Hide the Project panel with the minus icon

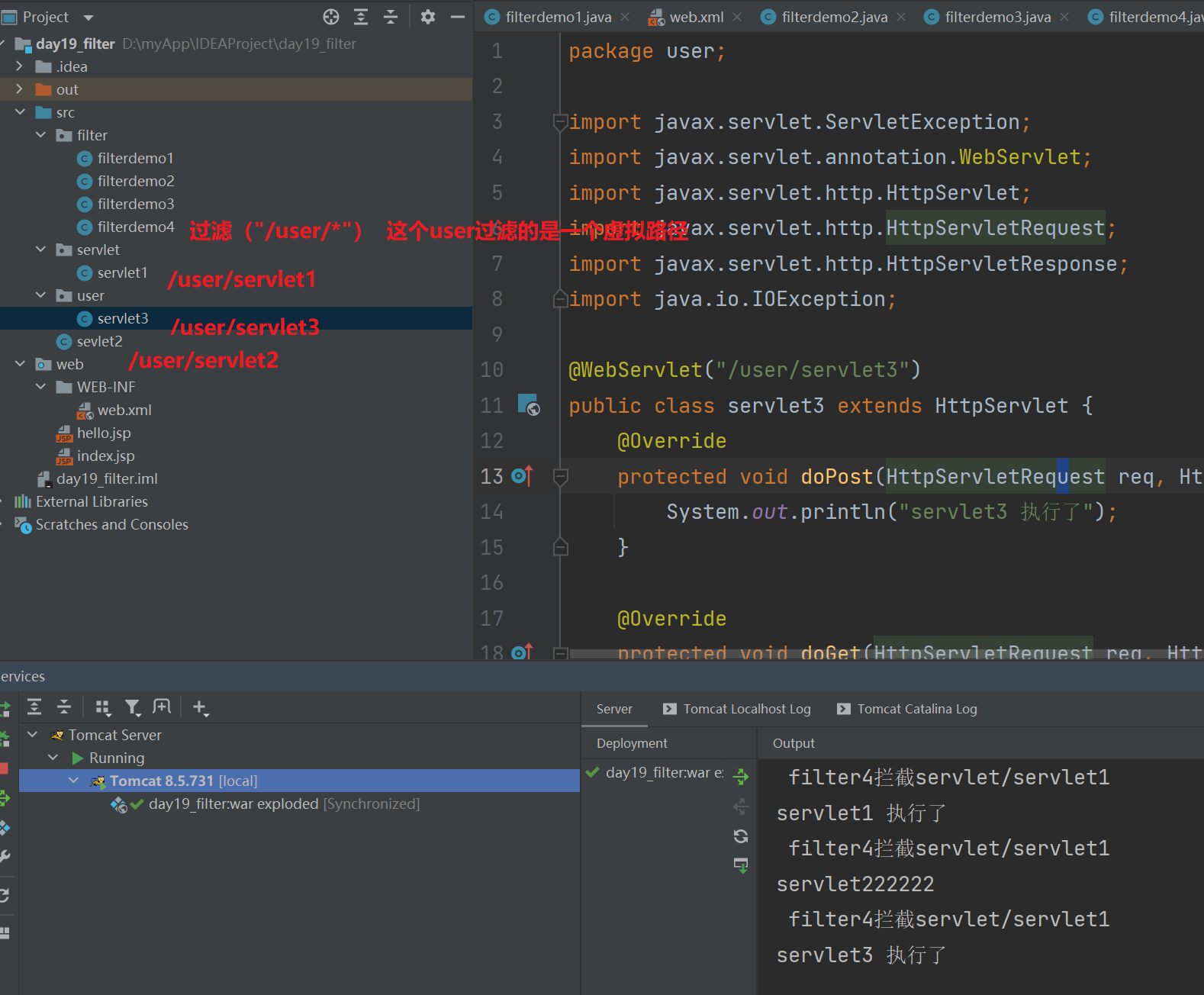(458, 17)
